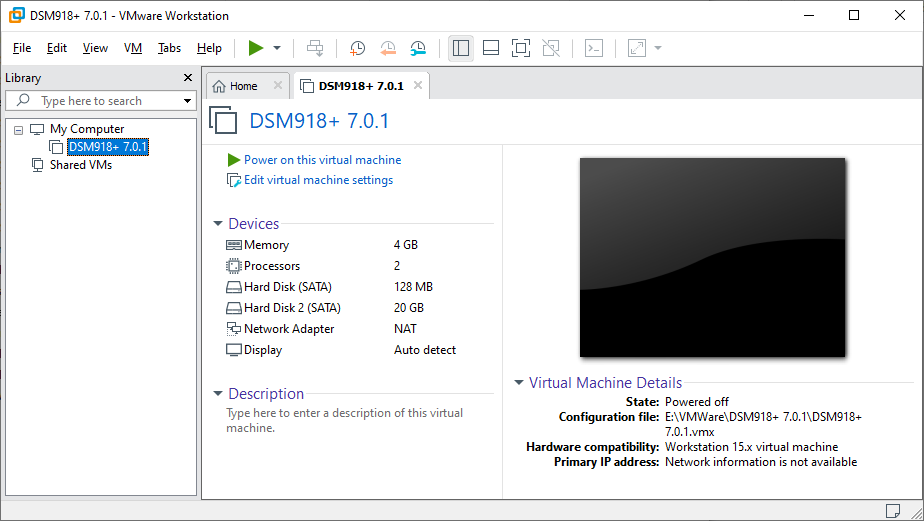Collapse the Virtual Machine Details section
This screenshot has height=521, width=924.
519,382
